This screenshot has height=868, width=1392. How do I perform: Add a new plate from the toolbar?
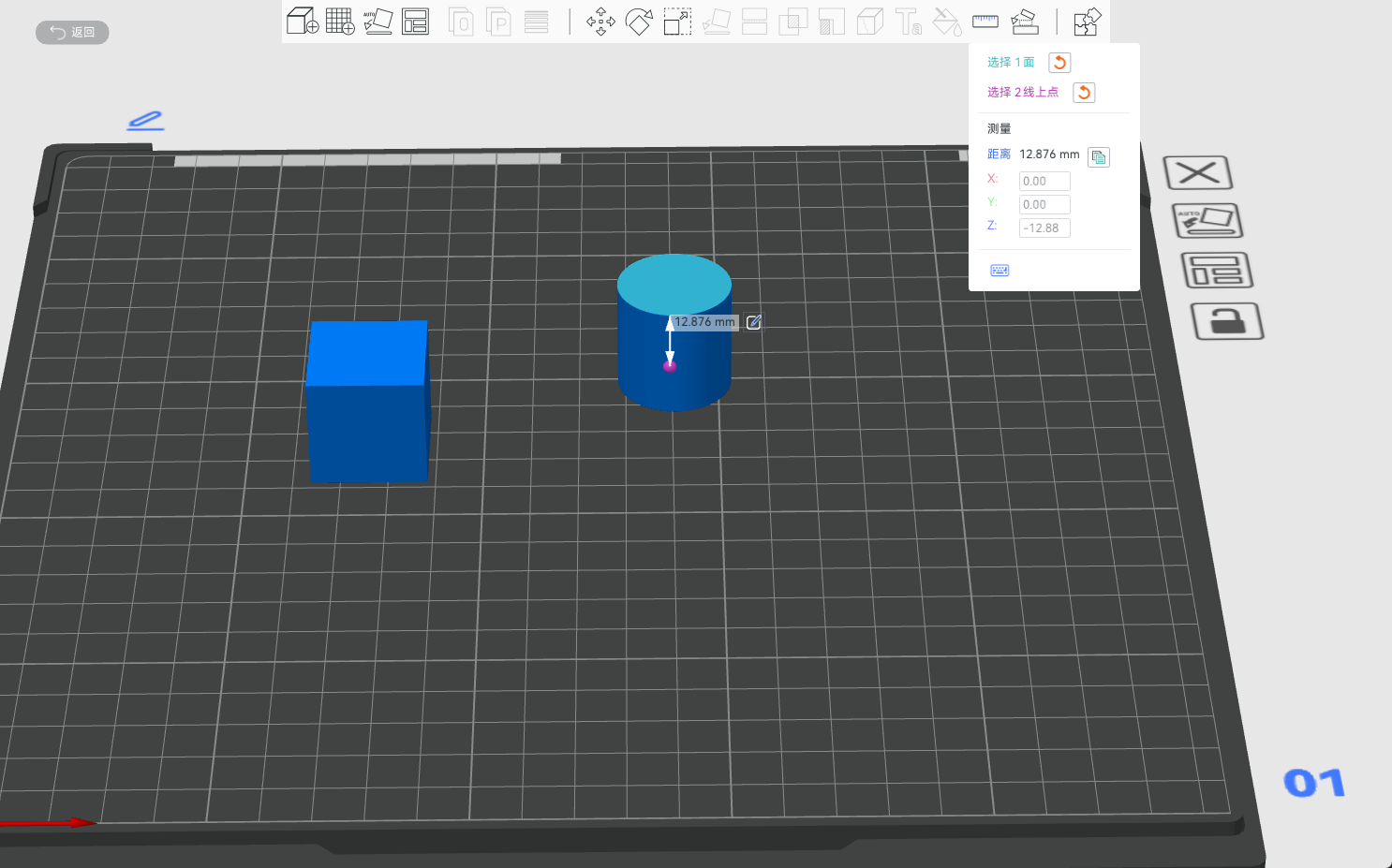pyautogui.click(x=340, y=22)
